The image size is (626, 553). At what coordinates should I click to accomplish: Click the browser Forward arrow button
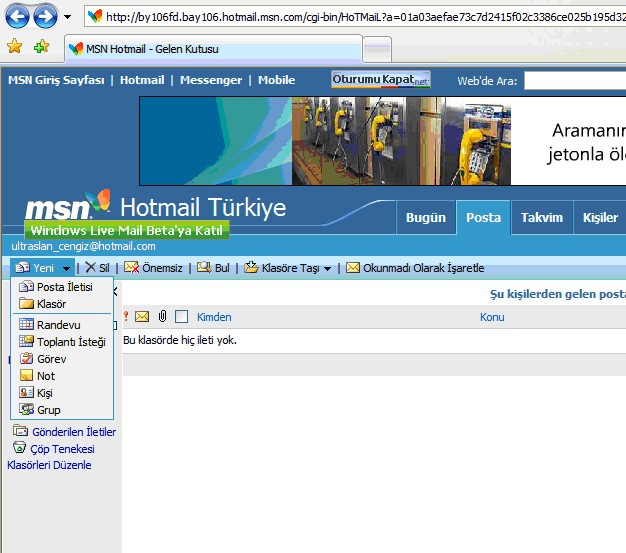(45, 16)
